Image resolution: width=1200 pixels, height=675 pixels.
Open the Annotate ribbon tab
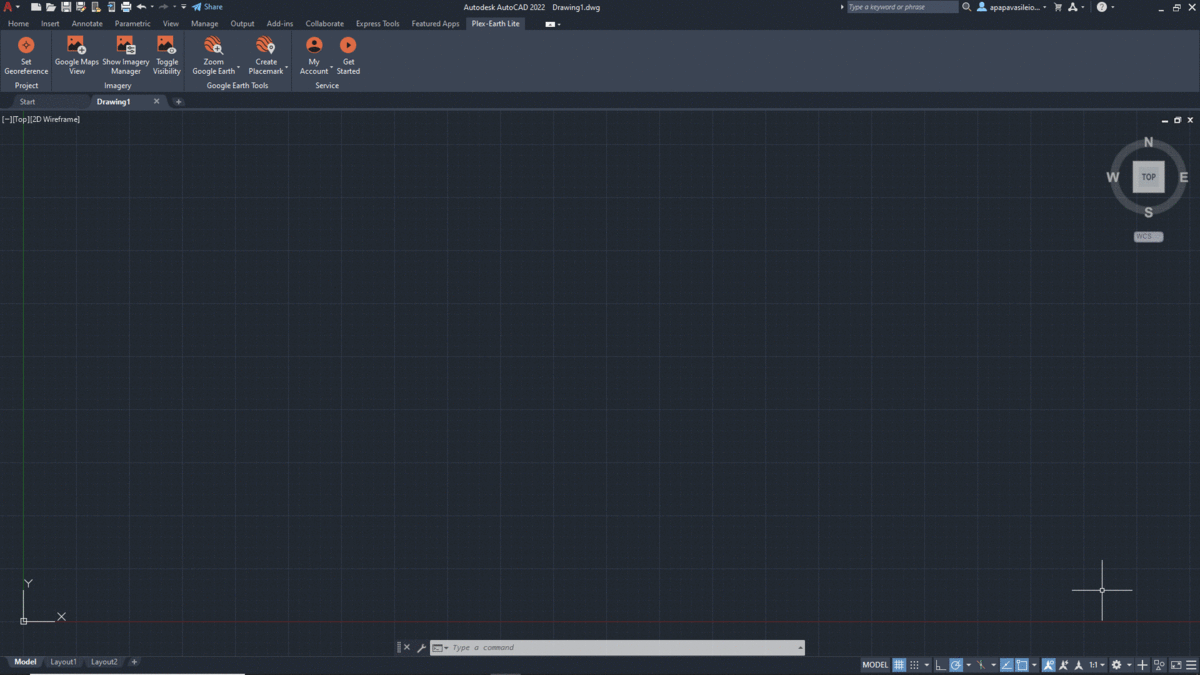pyautogui.click(x=87, y=23)
